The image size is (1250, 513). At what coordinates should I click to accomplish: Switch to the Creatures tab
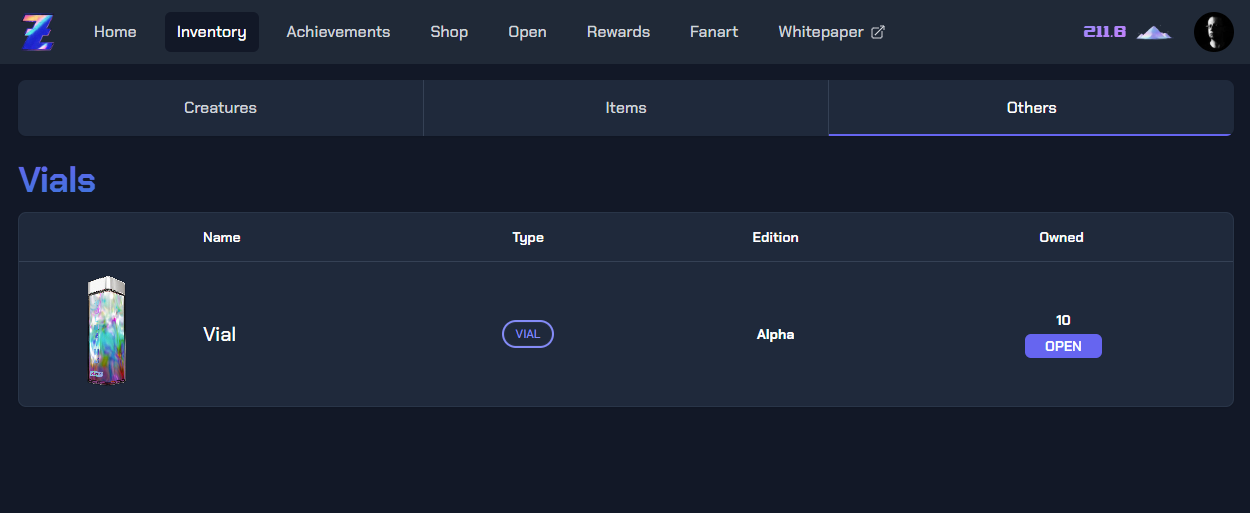[x=220, y=108]
